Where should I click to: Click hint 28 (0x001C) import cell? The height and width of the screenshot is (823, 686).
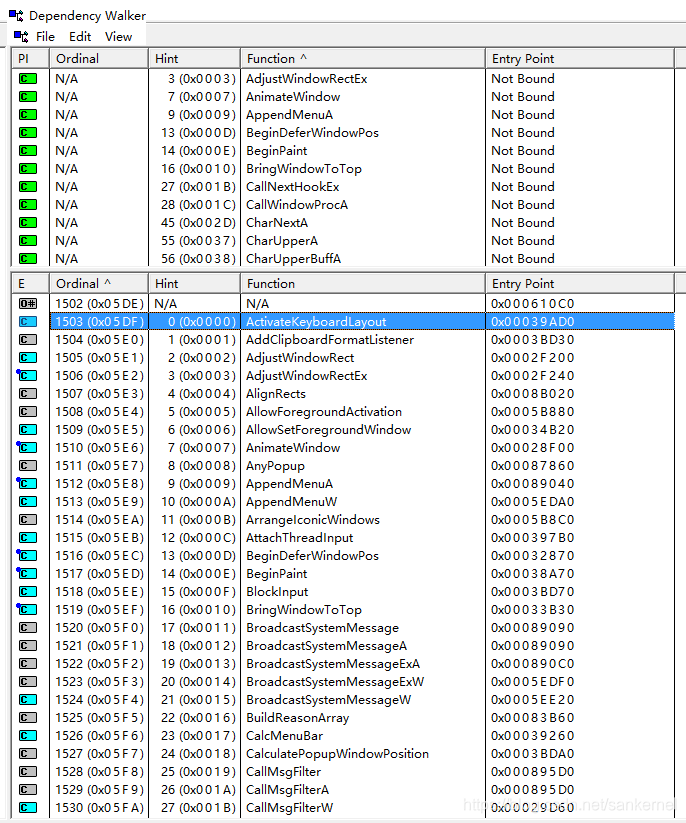click(x=198, y=205)
